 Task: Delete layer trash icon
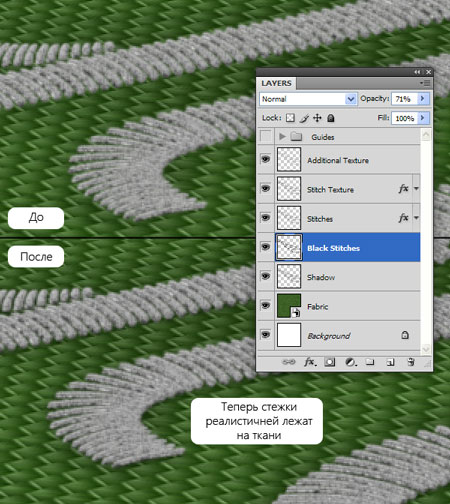[x=411, y=362]
